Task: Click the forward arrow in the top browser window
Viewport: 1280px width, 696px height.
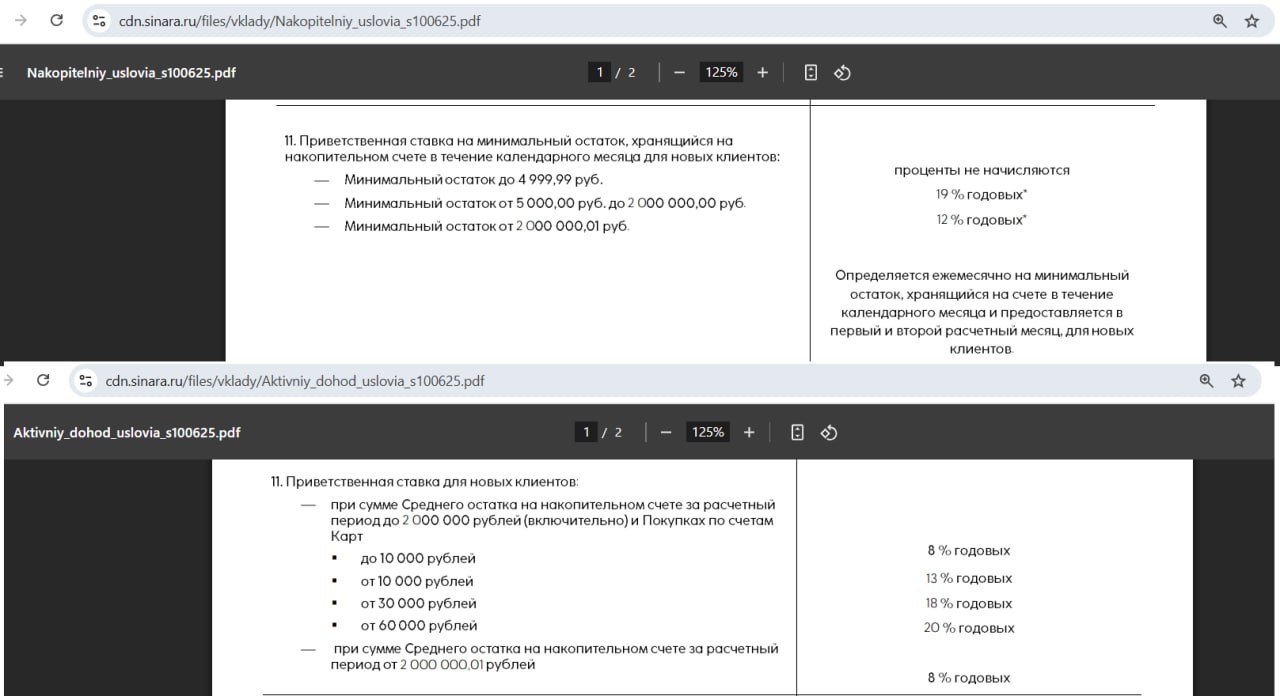Action: click(x=21, y=20)
